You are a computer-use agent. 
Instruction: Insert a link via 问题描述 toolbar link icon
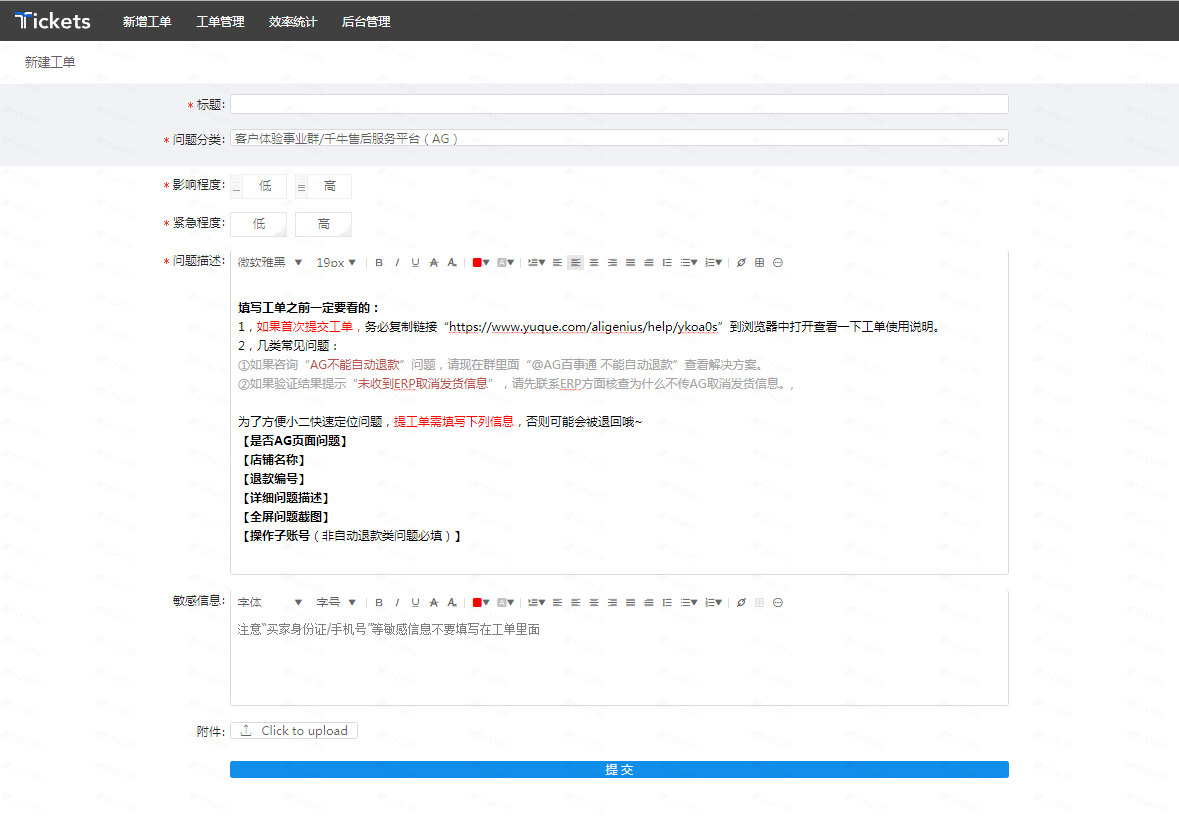[x=741, y=262]
